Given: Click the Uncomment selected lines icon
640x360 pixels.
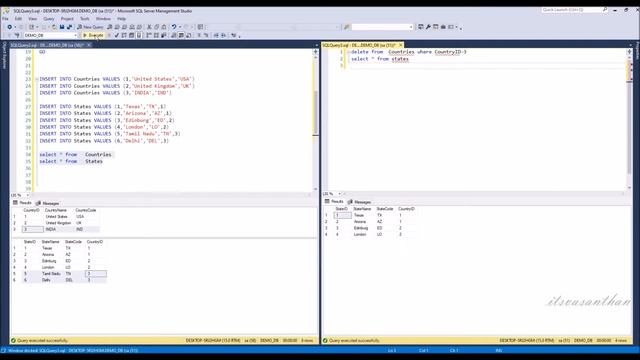Looking at the screenshot, I should click(x=206, y=36).
